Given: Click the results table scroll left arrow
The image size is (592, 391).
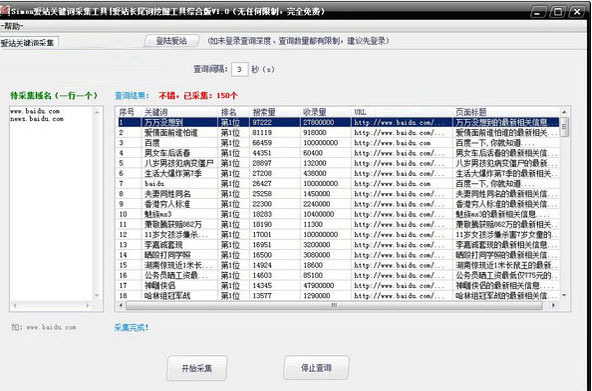Looking at the screenshot, I should point(121,305).
